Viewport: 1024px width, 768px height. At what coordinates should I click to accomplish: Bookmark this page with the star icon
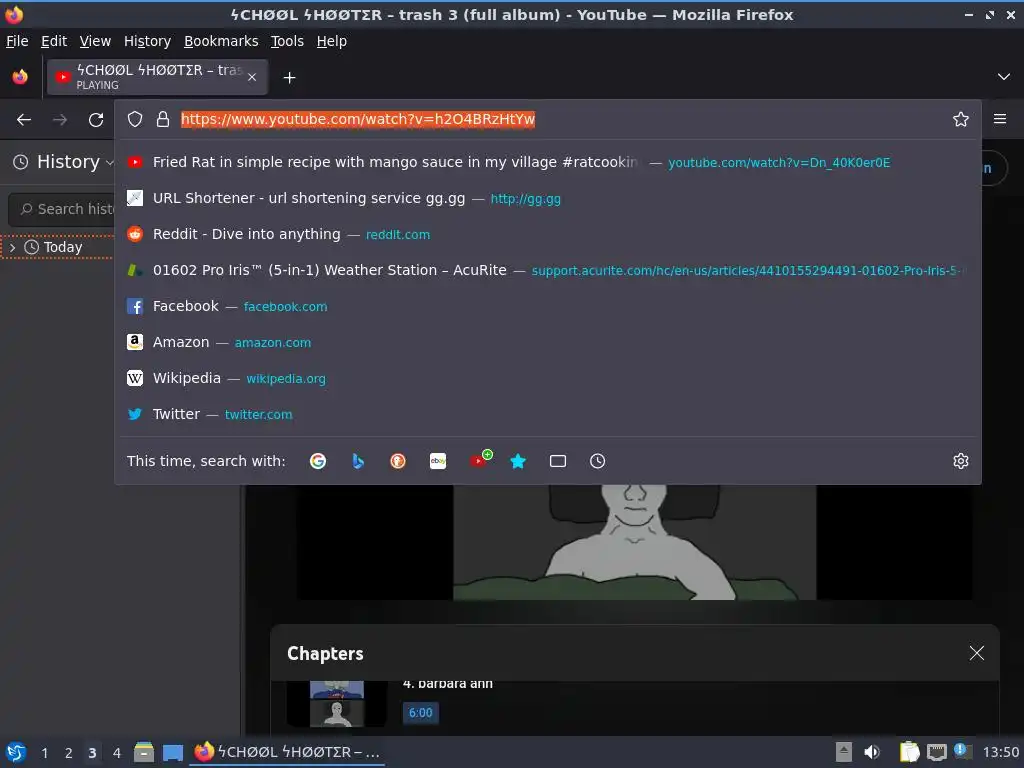tap(961, 119)
